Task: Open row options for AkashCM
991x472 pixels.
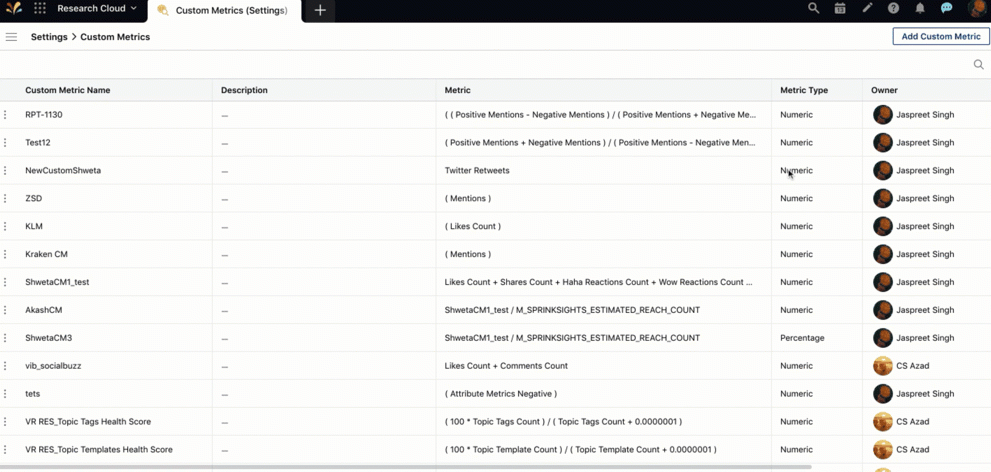Action: tap(6, 310)
